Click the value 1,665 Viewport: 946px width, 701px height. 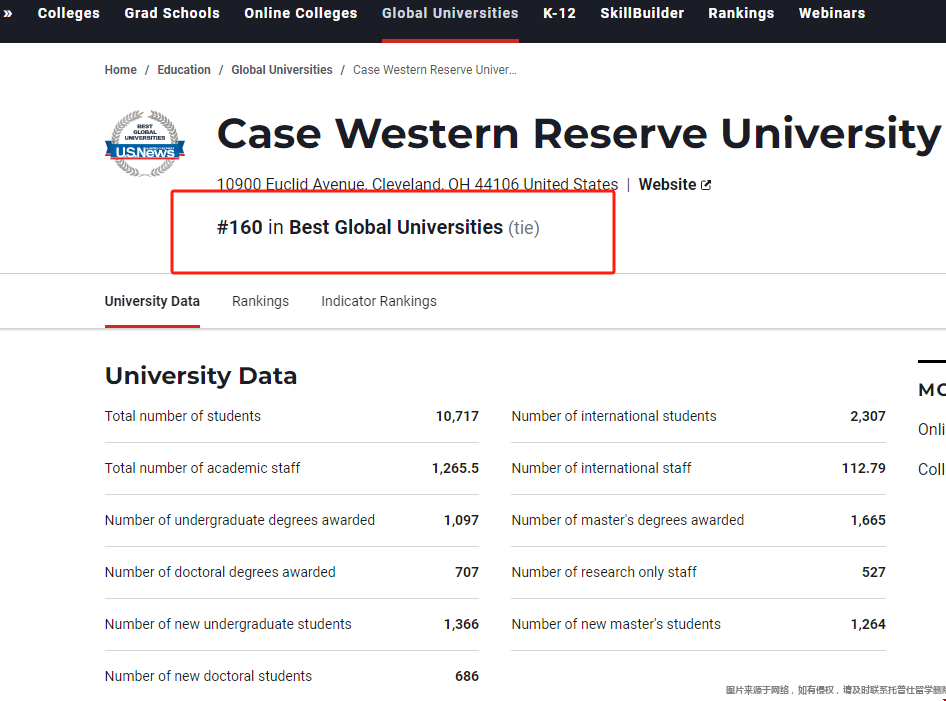click(x=868, y=520)
